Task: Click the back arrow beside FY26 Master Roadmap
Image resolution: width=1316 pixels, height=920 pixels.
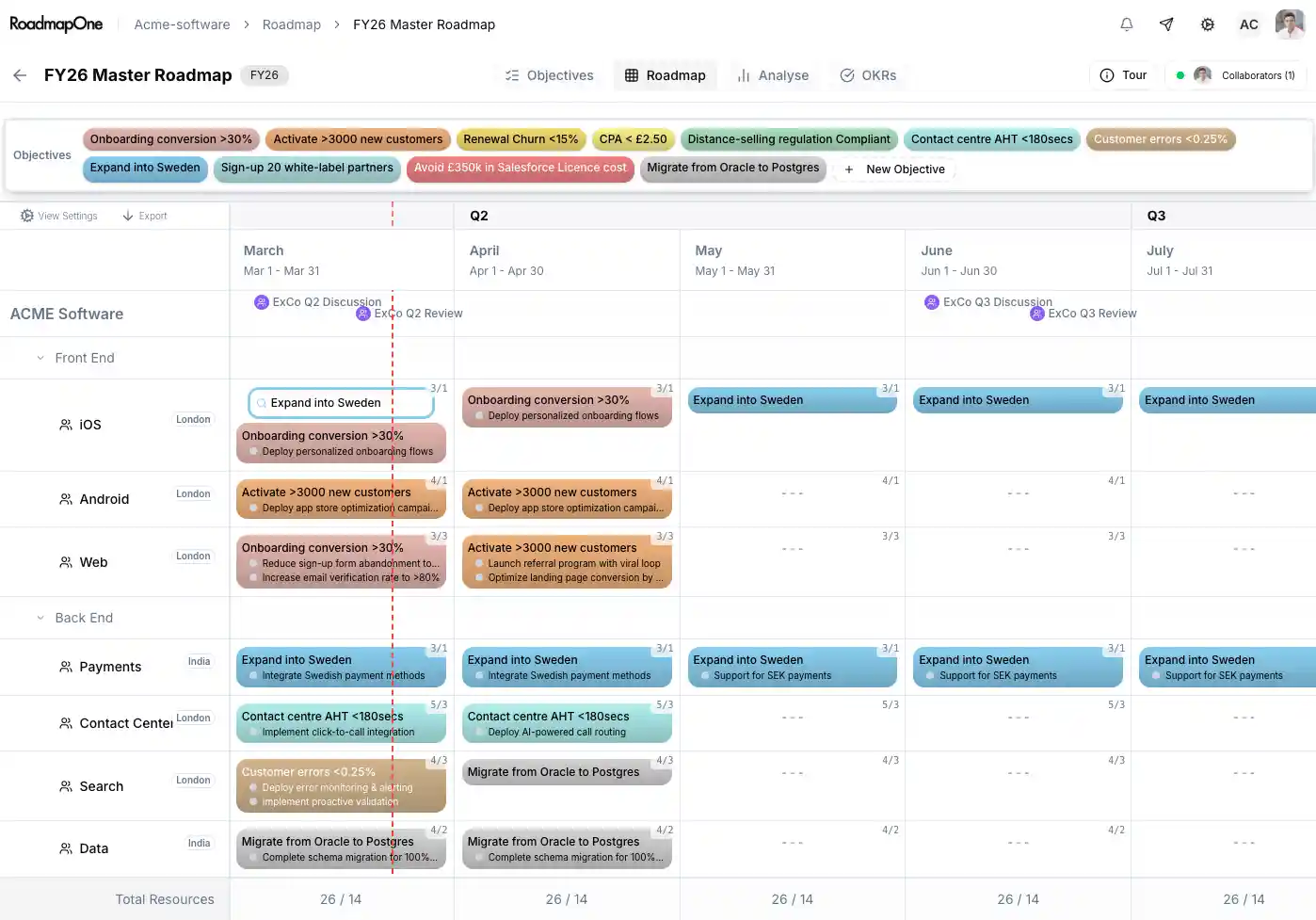Action: pos(19,75)
